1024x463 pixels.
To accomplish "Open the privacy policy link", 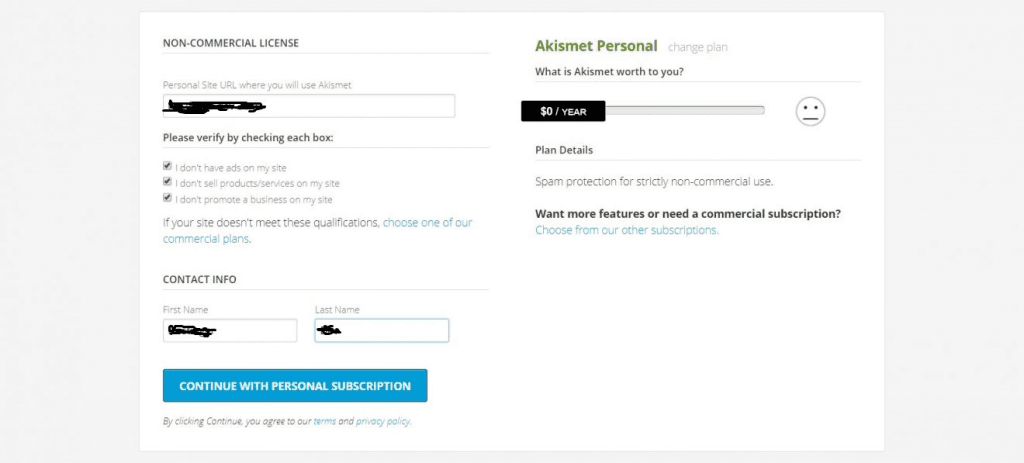I will click(x=383, y=421).
